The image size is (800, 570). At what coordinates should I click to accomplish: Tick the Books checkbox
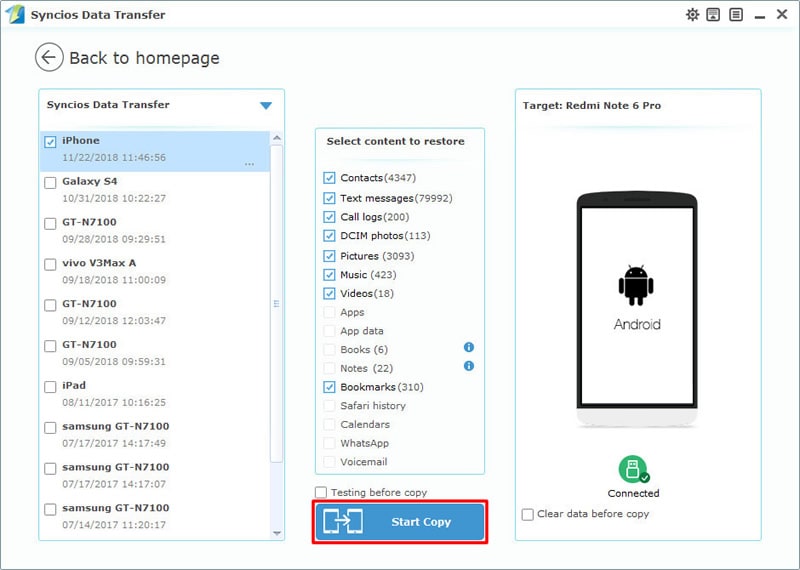[329, 350]
